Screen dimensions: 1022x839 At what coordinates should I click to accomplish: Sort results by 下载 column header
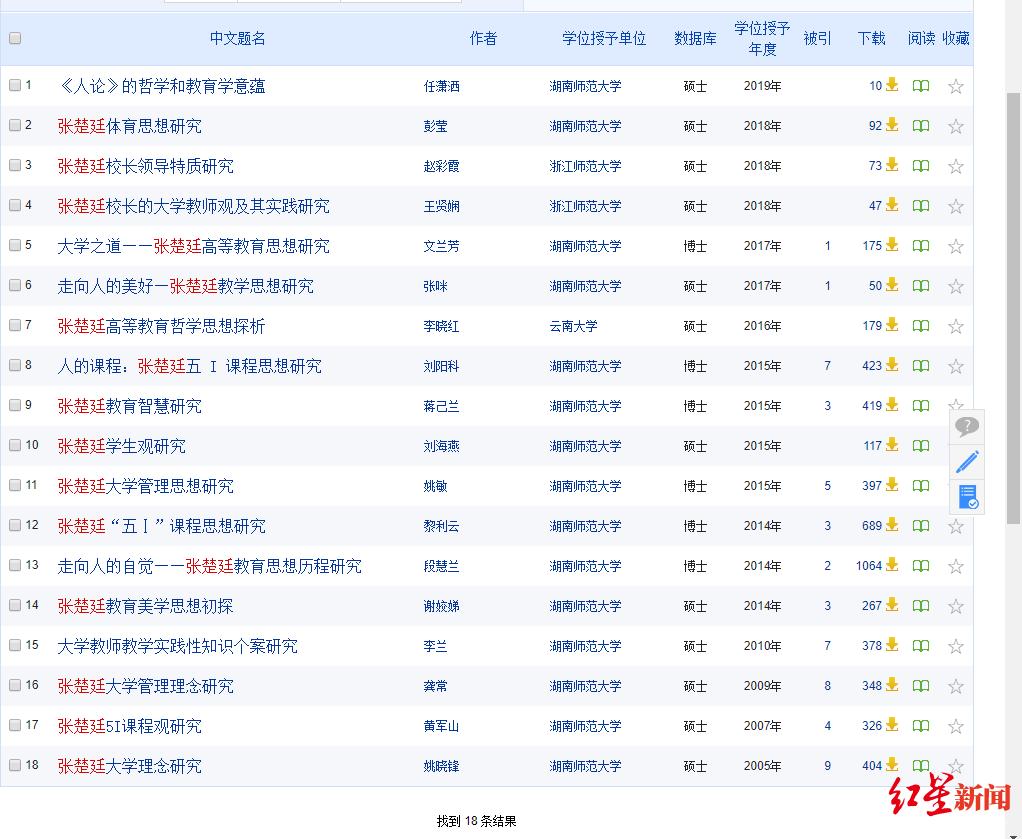point(871,38)
